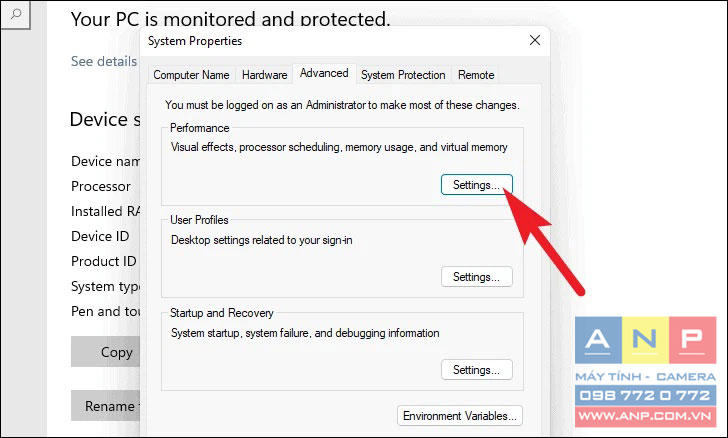The height and width of the screenshot is (438, 728).
Task: Click the search magnifier icon
Action: pos(15,14)
